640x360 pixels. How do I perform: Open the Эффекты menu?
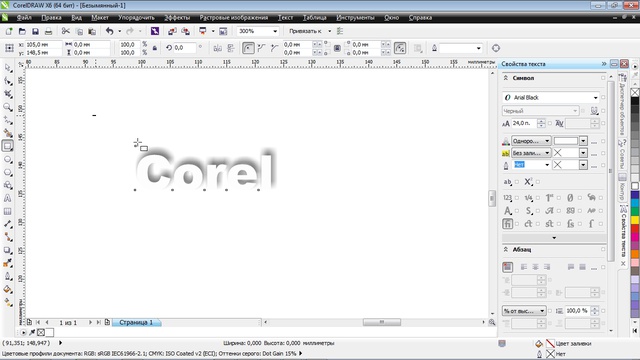(177, 18)
